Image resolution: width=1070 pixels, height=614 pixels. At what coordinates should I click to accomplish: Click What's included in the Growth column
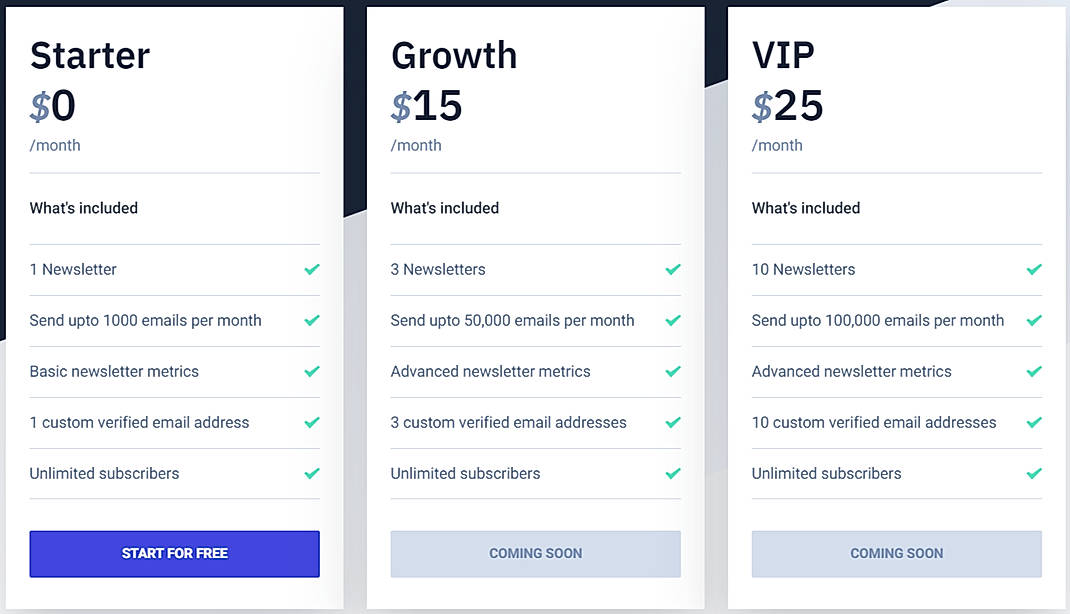click(445, 208)
